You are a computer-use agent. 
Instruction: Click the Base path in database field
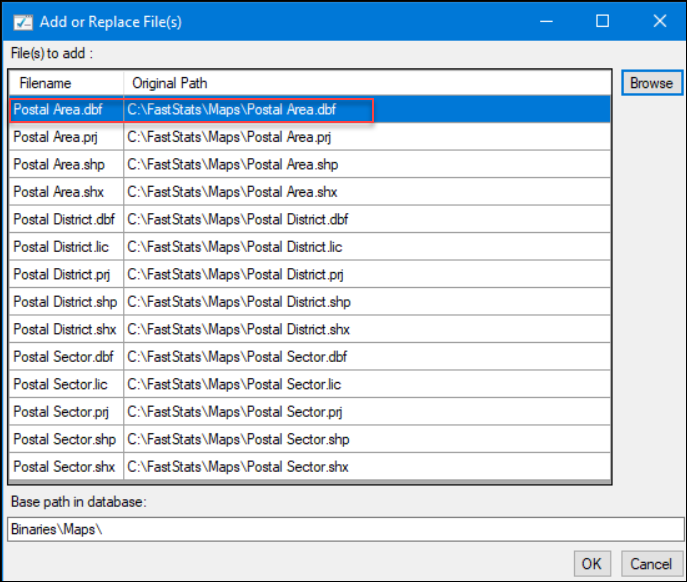point(345,529)
